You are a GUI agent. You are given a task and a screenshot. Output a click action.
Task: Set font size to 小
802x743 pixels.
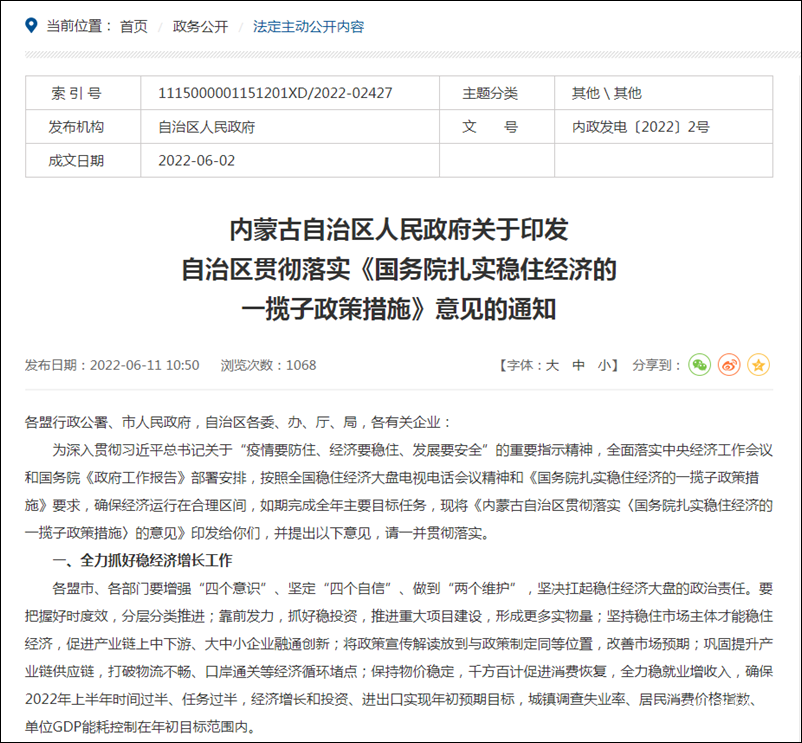point(605,365)
